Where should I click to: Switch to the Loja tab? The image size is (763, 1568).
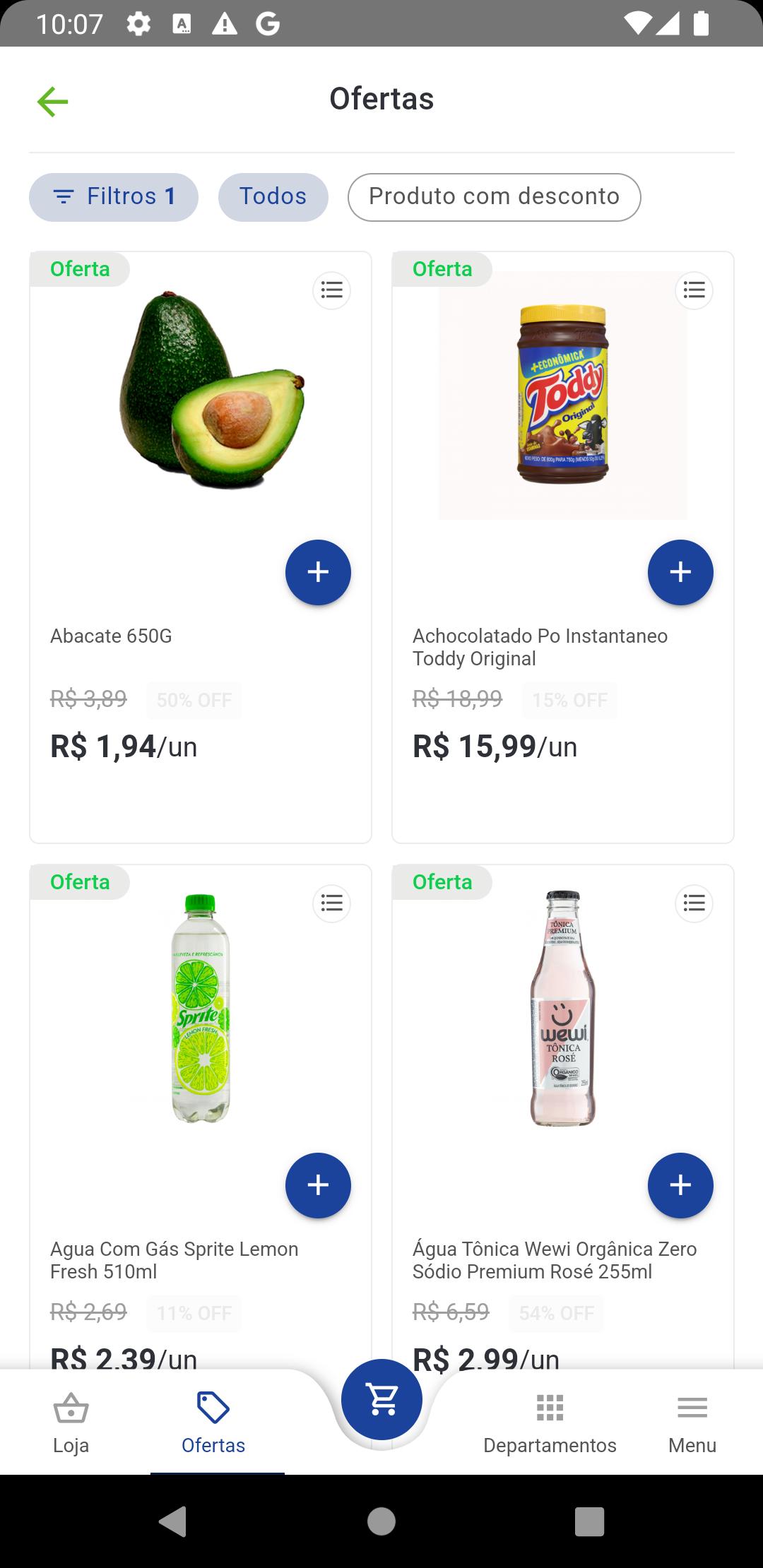click(71, 1423)
